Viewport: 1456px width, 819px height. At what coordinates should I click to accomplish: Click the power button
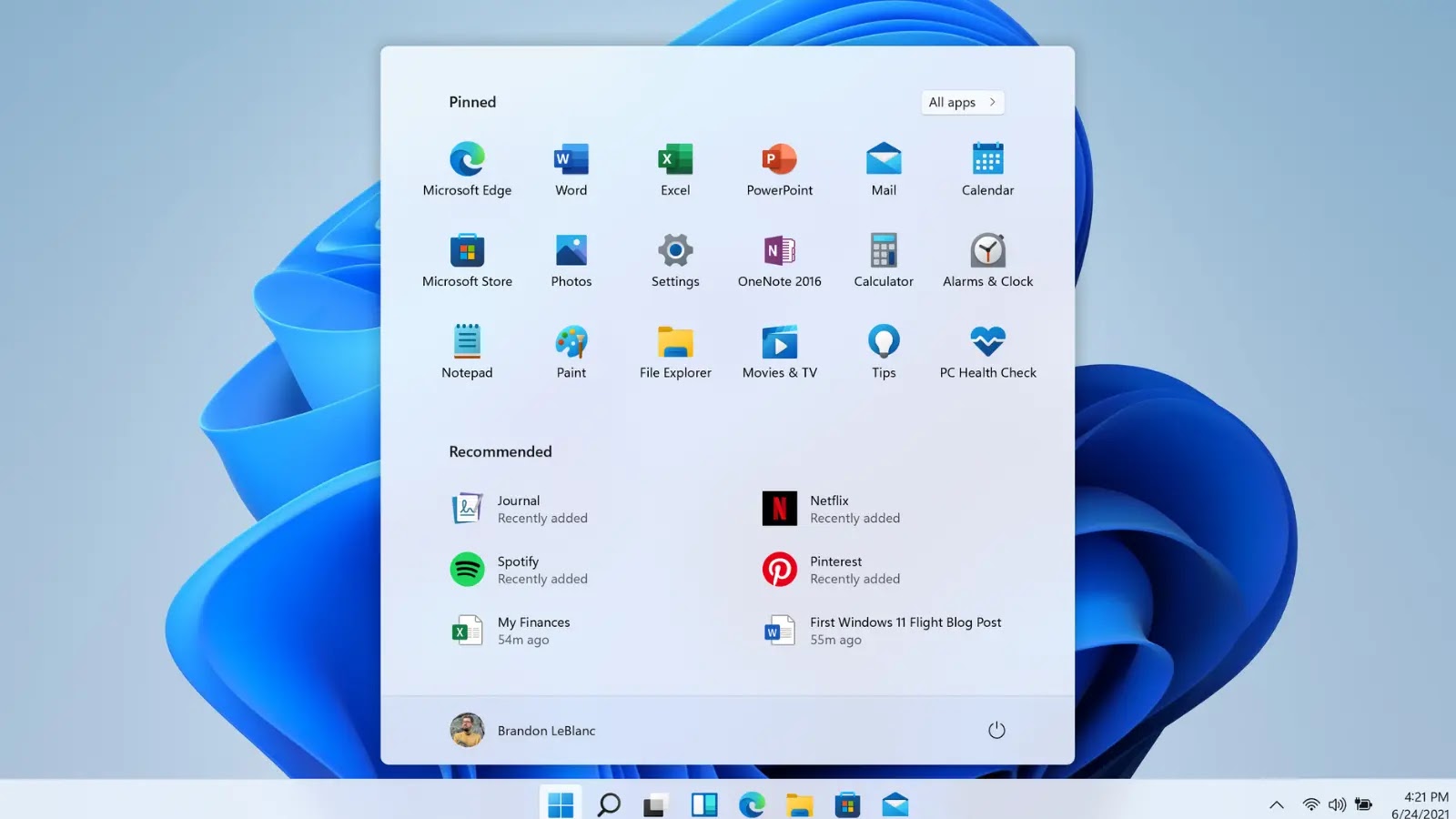point(996,730)
